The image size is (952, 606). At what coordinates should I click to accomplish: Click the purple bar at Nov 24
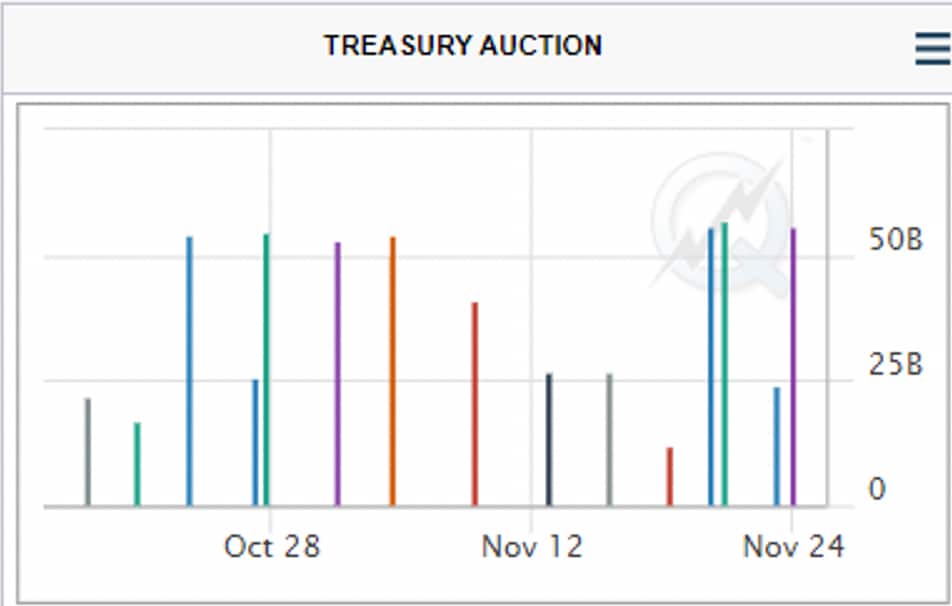pyautogui.click(x=793, y=366)
